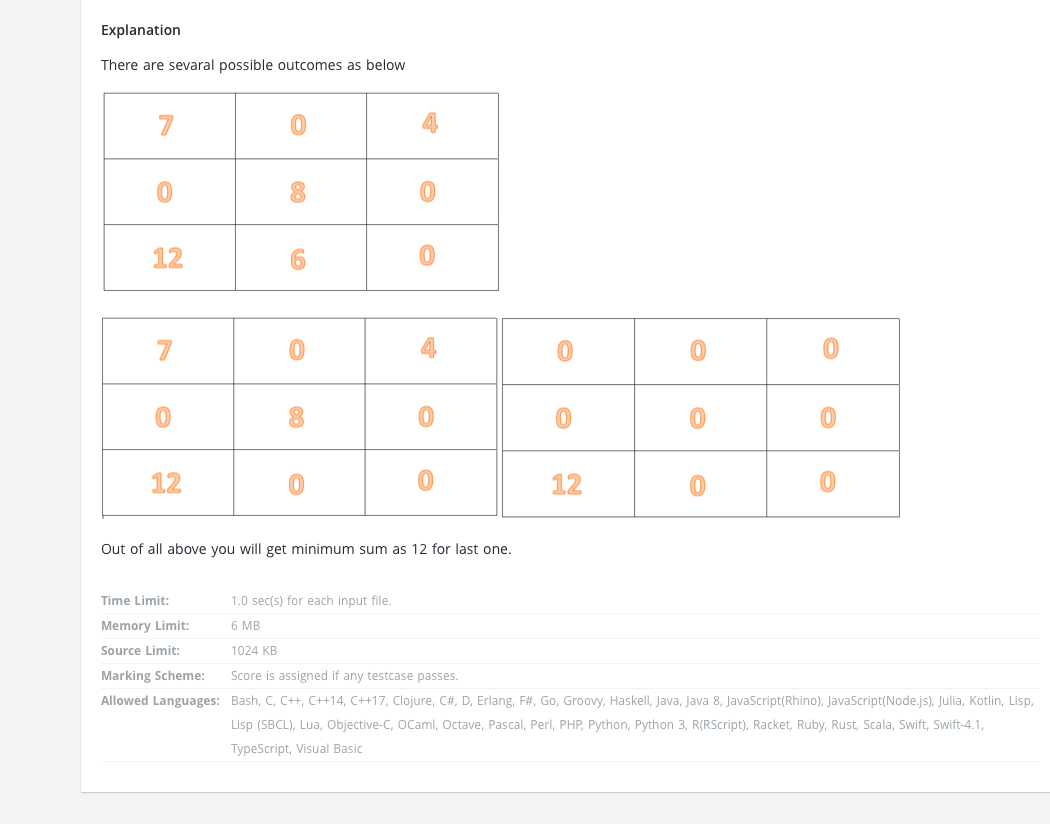
Task: Click the 6 MB memory value
Action: 245,625
